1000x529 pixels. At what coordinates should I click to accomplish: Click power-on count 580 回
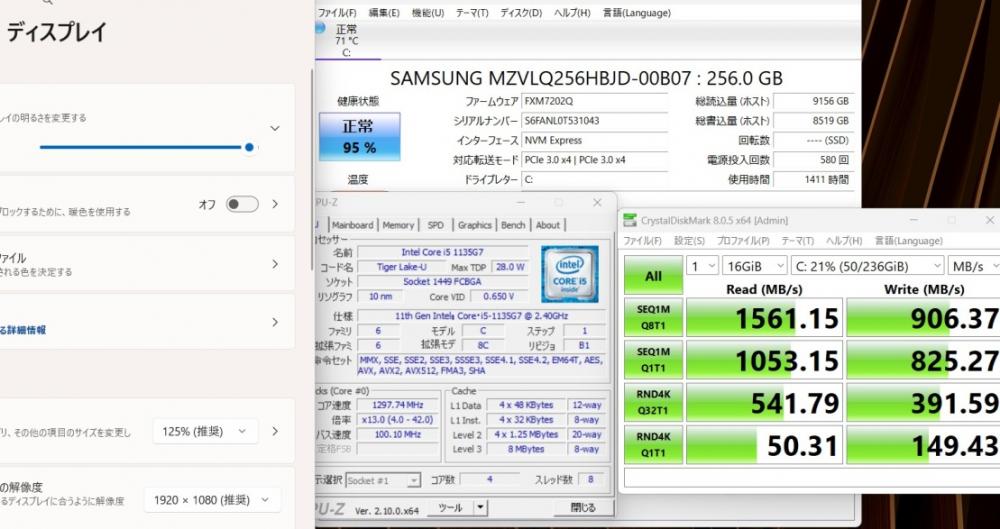coord(813,160)
